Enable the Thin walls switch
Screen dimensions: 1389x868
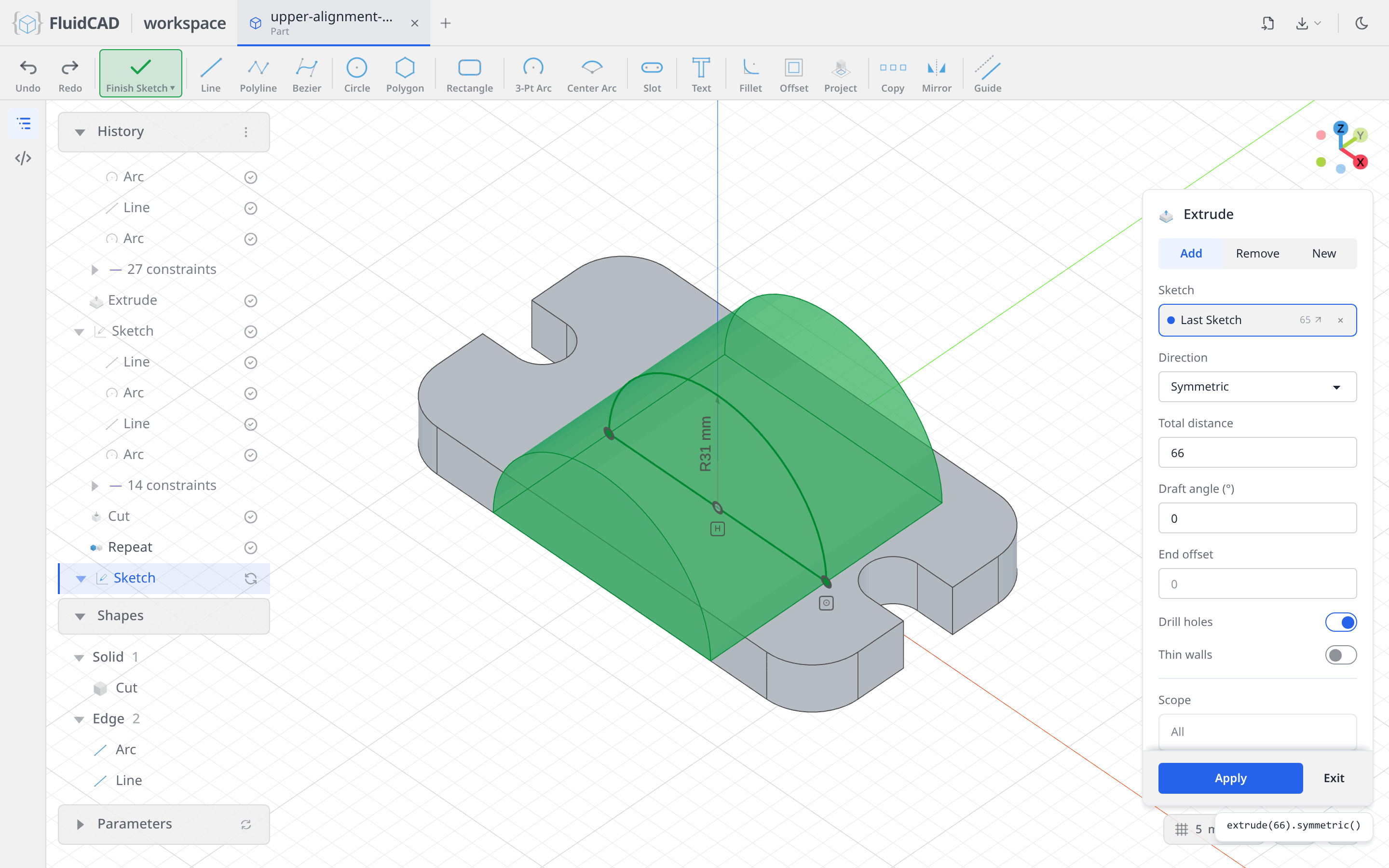coord(1341,655)
